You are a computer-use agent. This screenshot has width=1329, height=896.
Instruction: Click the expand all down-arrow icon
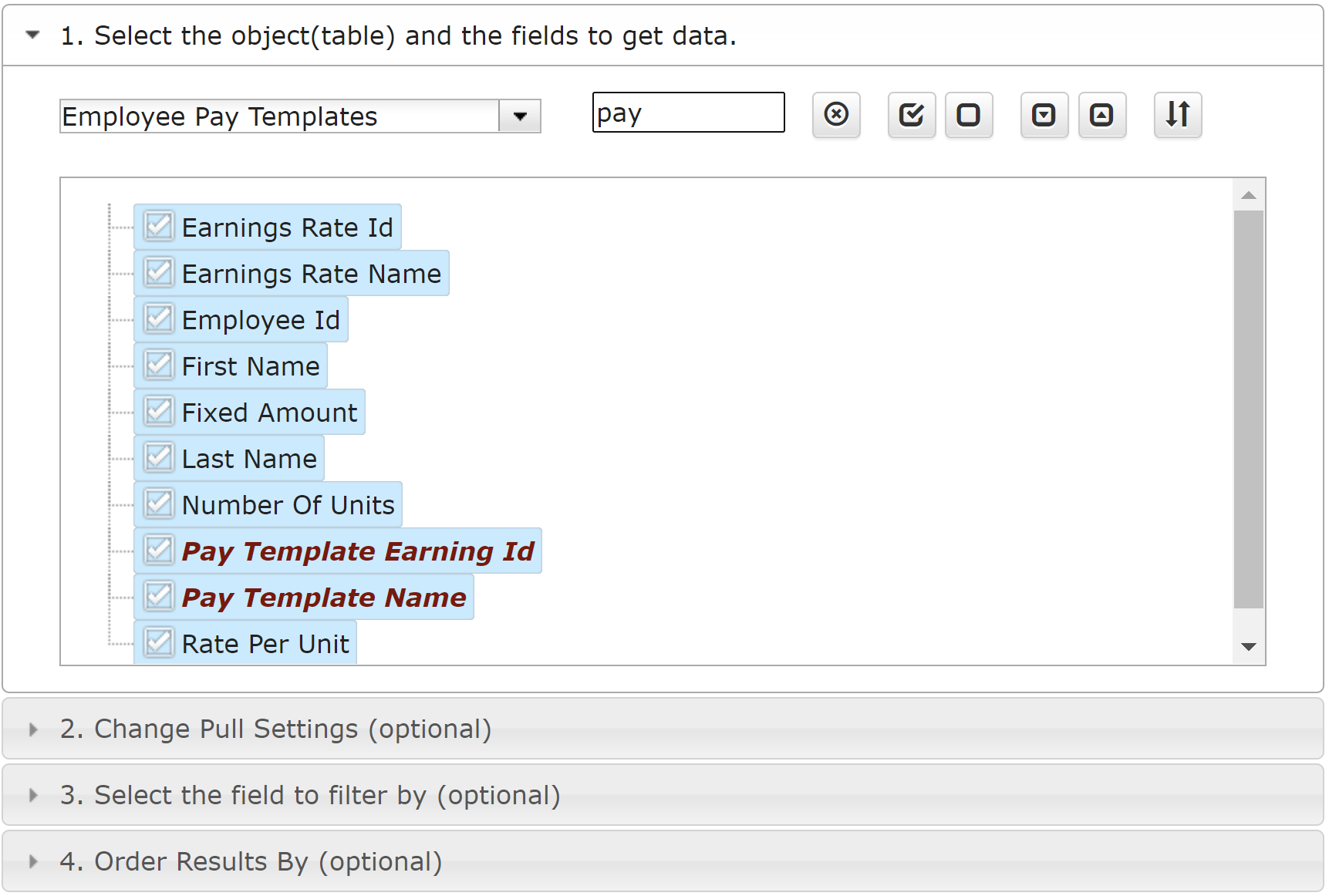(1044, 115)
